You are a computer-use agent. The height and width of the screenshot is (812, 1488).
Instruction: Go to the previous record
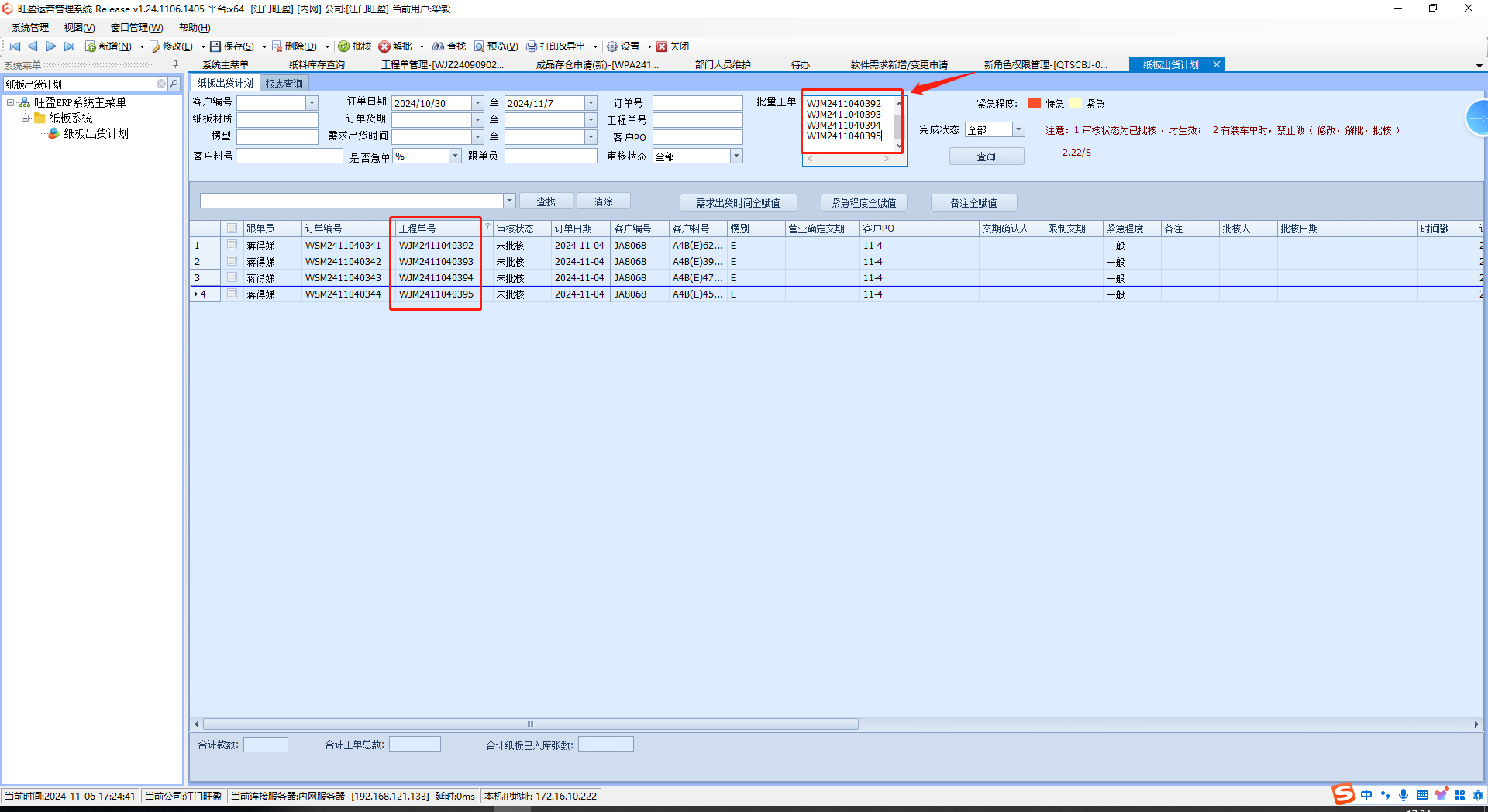pyautogui.click(x=33, y=46)
